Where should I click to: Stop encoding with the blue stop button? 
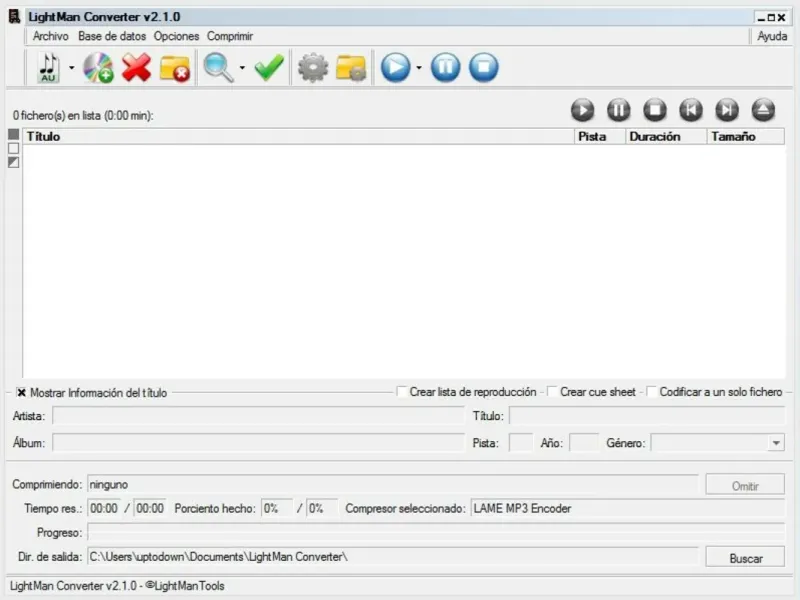484,67
